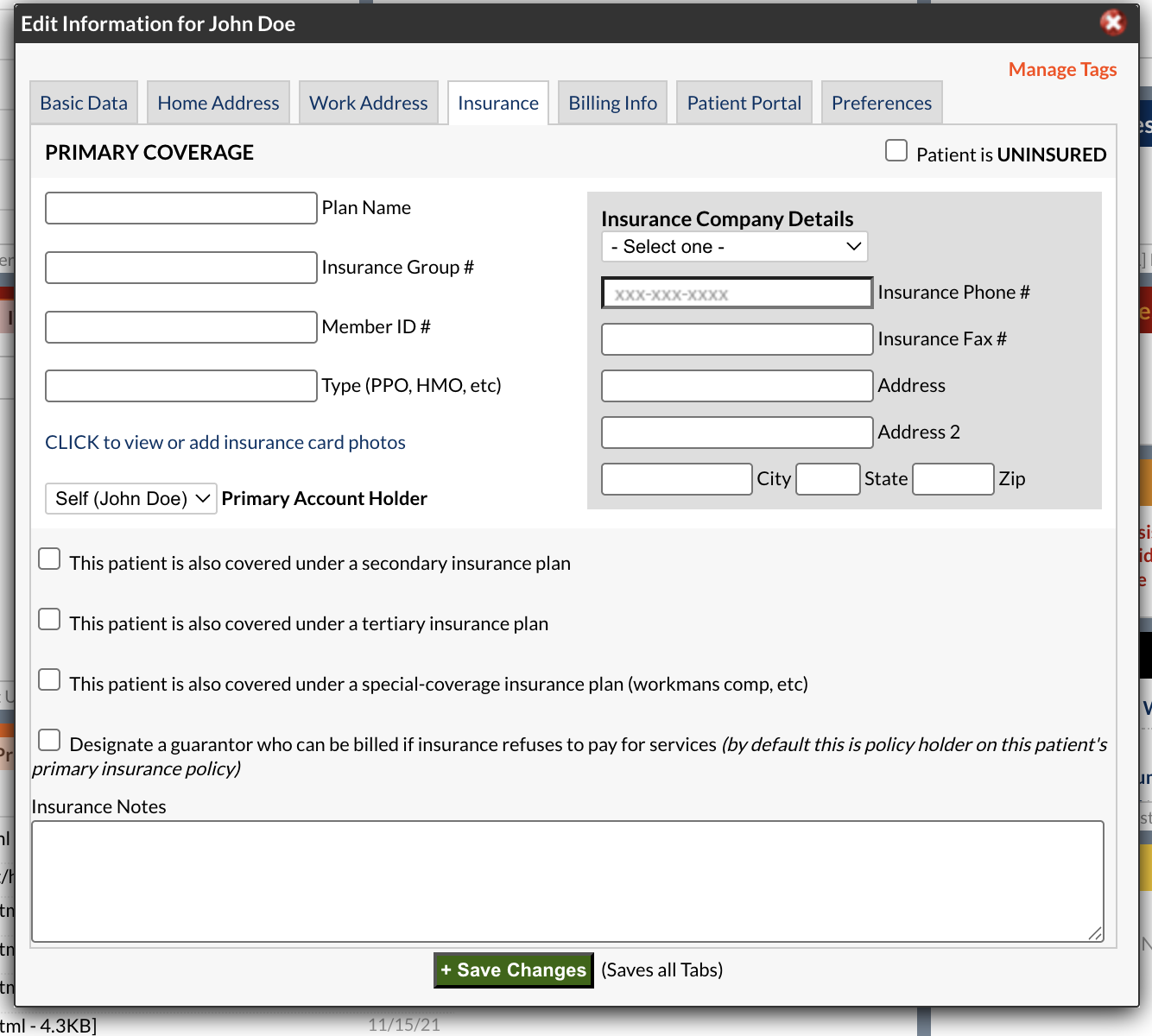Screen dimensions: 1152x1036
Task: Open the Manage Tags link
Action: pyautogui.click(x=1062, y=69)
